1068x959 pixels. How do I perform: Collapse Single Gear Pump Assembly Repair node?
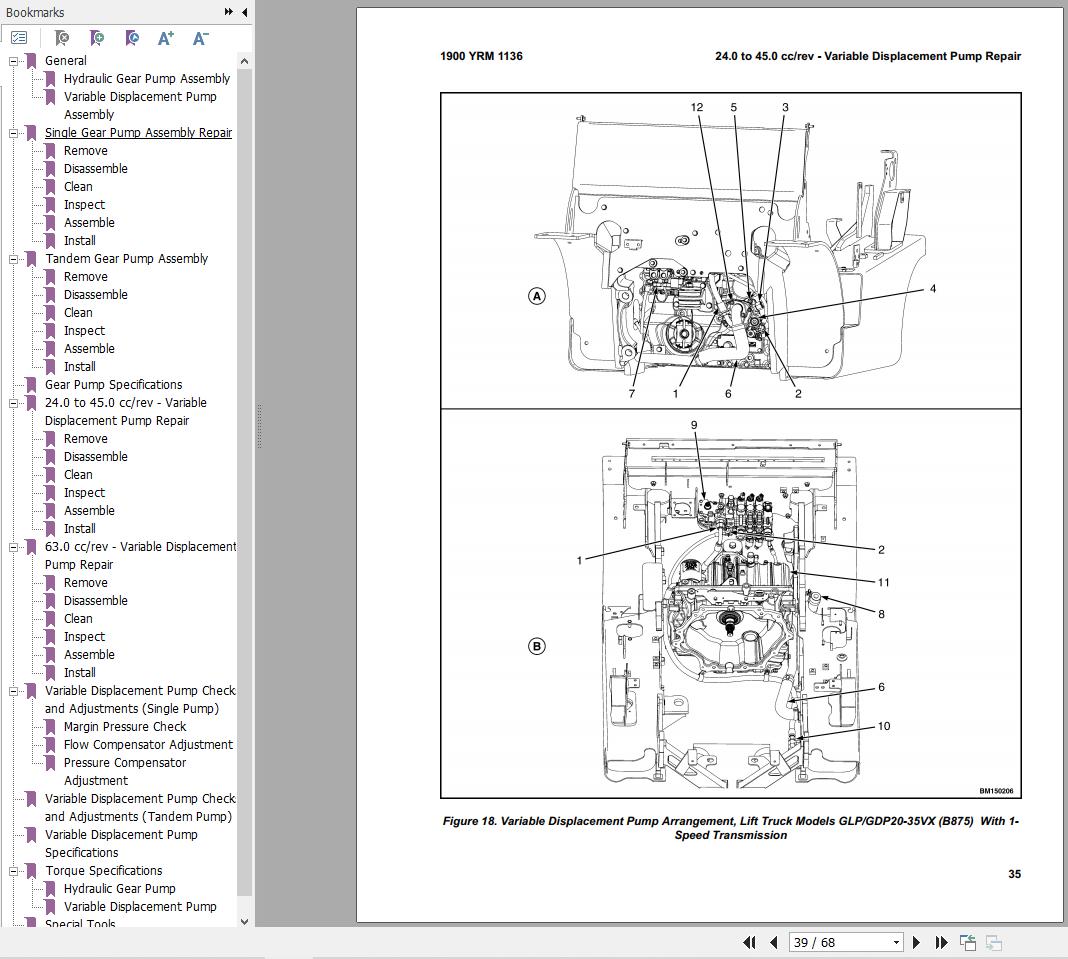pos(13,133)
